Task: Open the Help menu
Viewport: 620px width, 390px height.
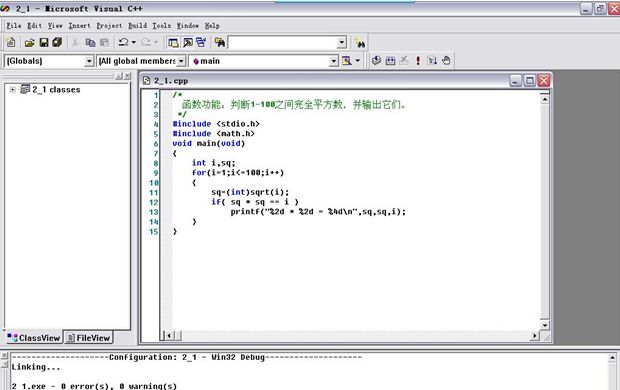Action: [212, 26]
